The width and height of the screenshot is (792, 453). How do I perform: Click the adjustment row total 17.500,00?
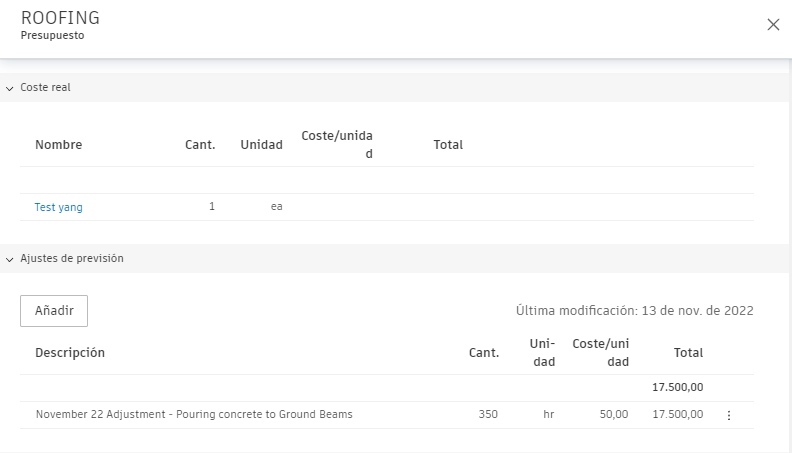tap(677, 414)
